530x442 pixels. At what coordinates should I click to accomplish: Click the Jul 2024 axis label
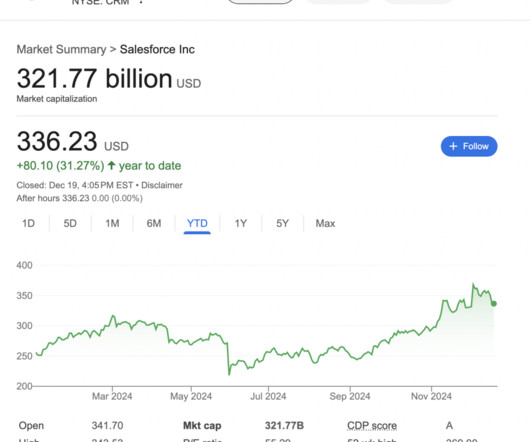268,396
